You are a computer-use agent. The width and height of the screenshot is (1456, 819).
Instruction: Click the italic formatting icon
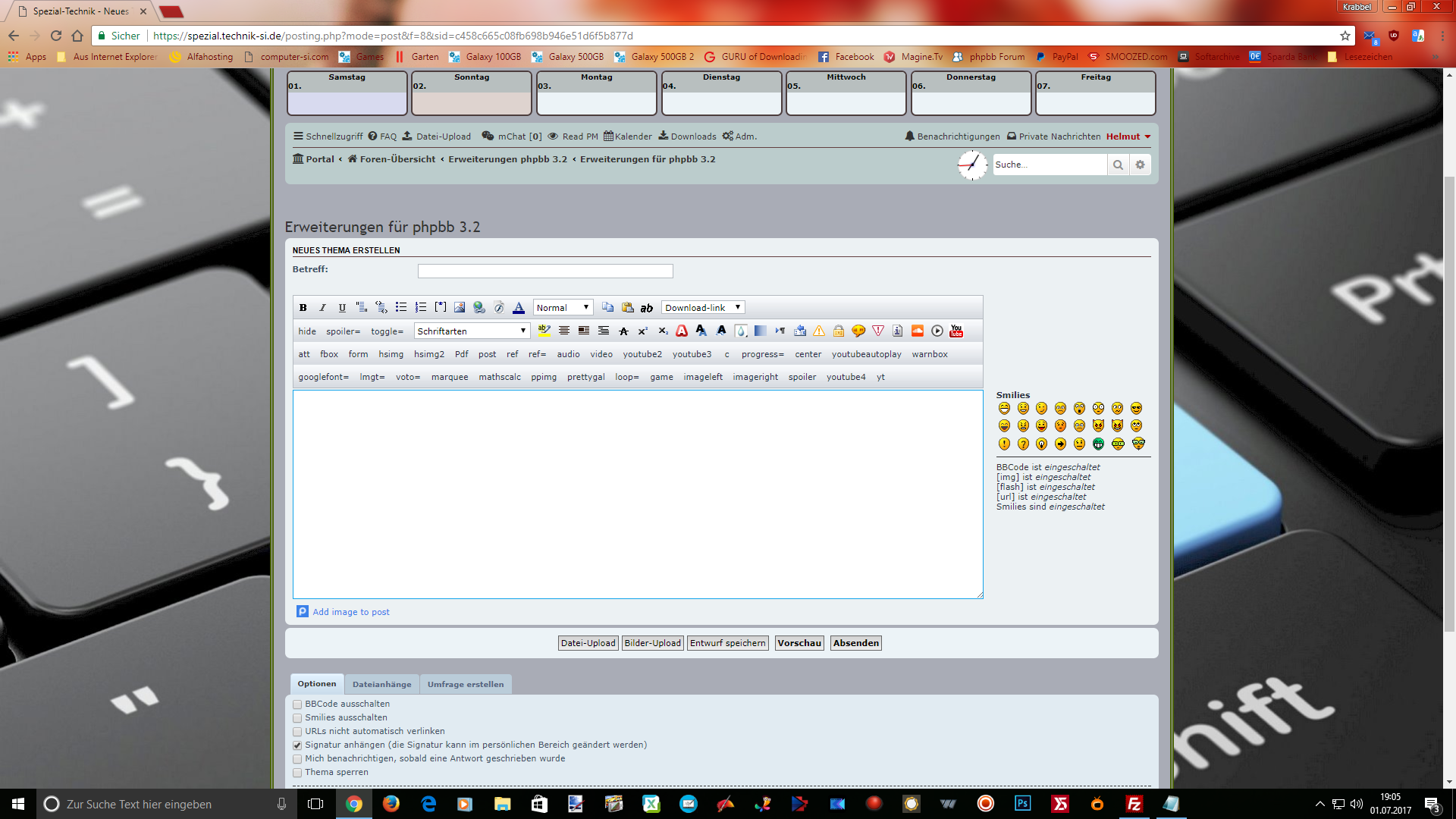[x=322, y=308]
